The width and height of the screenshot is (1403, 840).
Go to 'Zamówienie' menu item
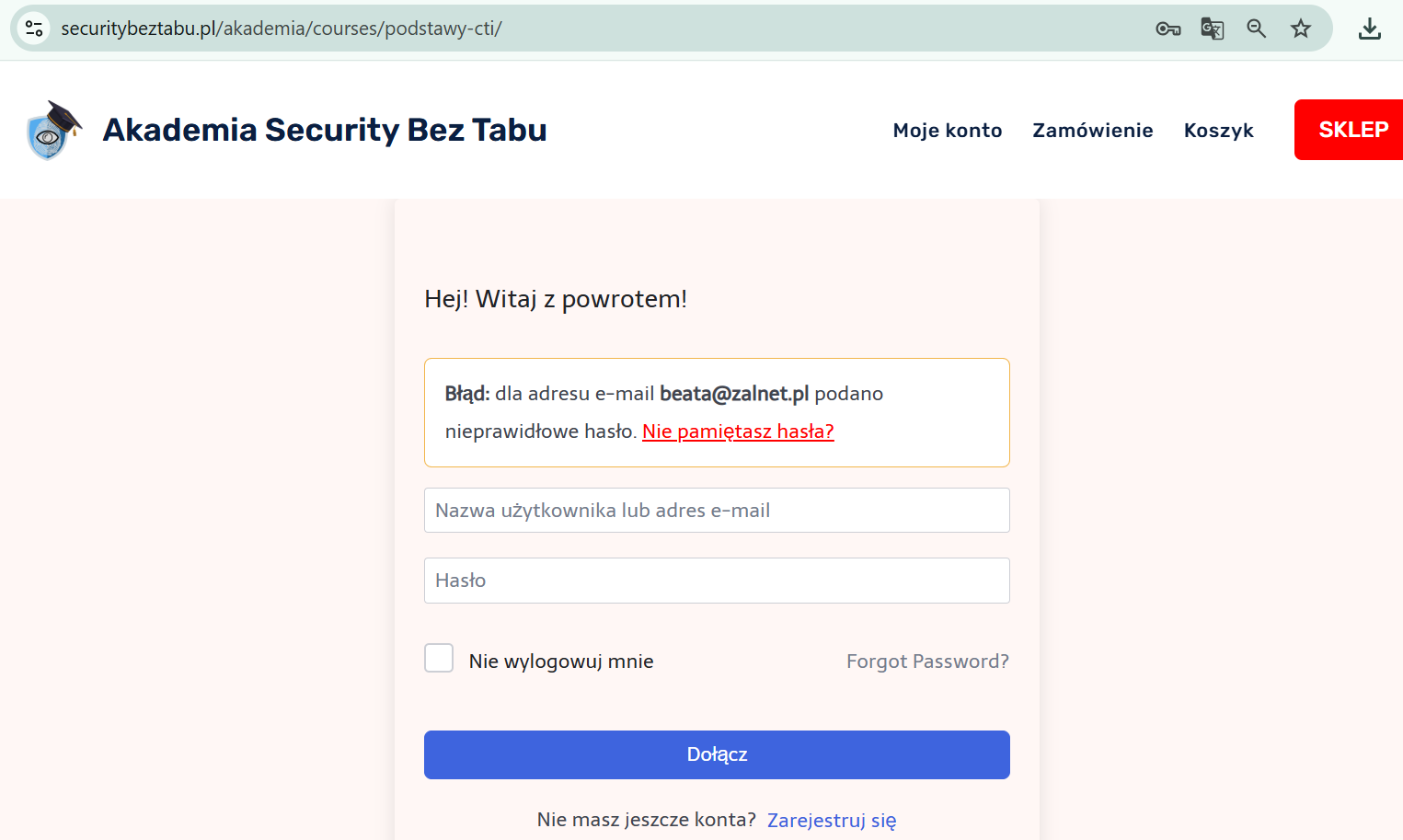(x=1092, y=131)
